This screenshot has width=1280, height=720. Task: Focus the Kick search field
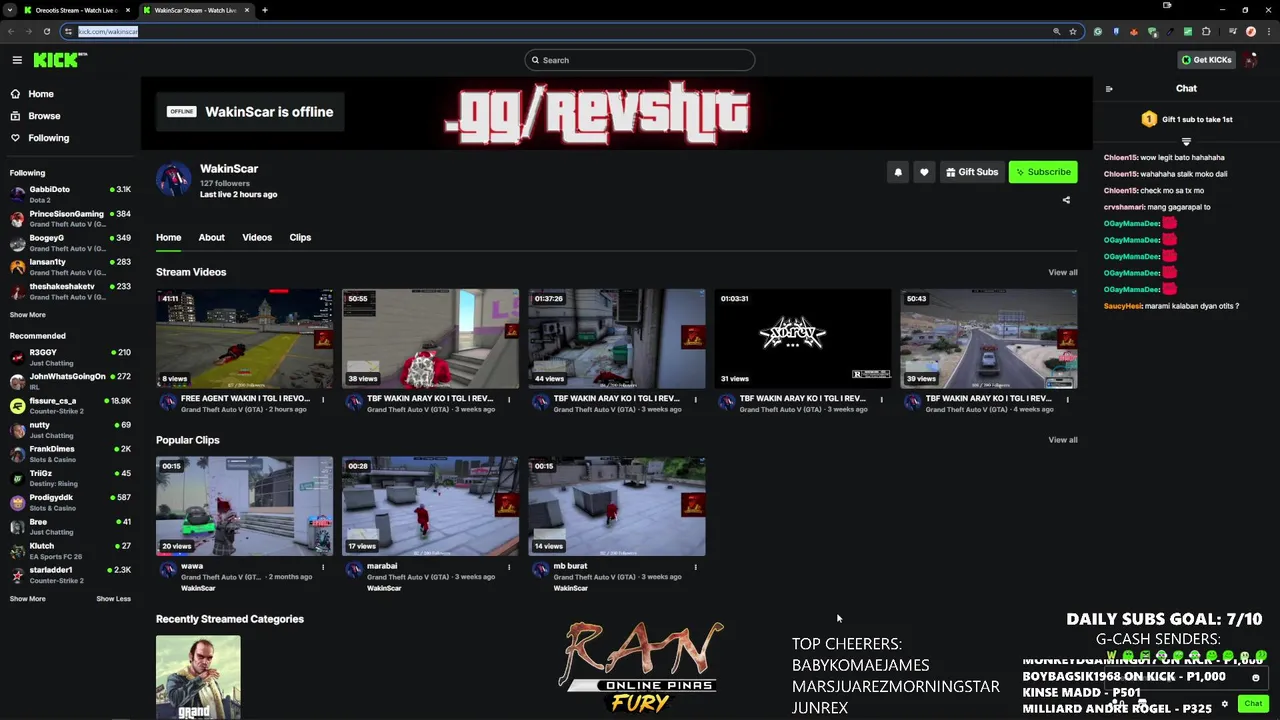640,60
